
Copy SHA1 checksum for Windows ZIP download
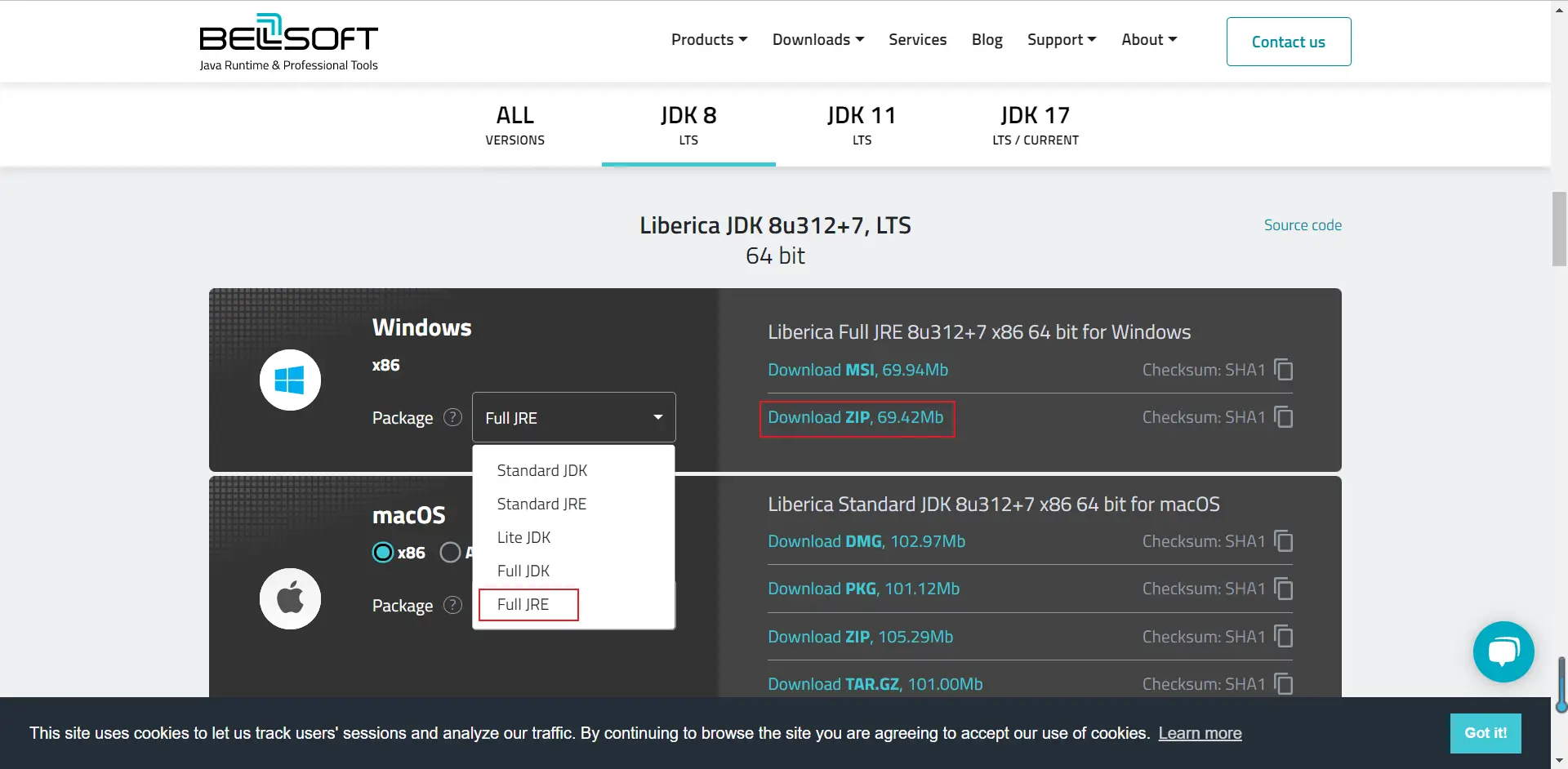(1283, 417)
